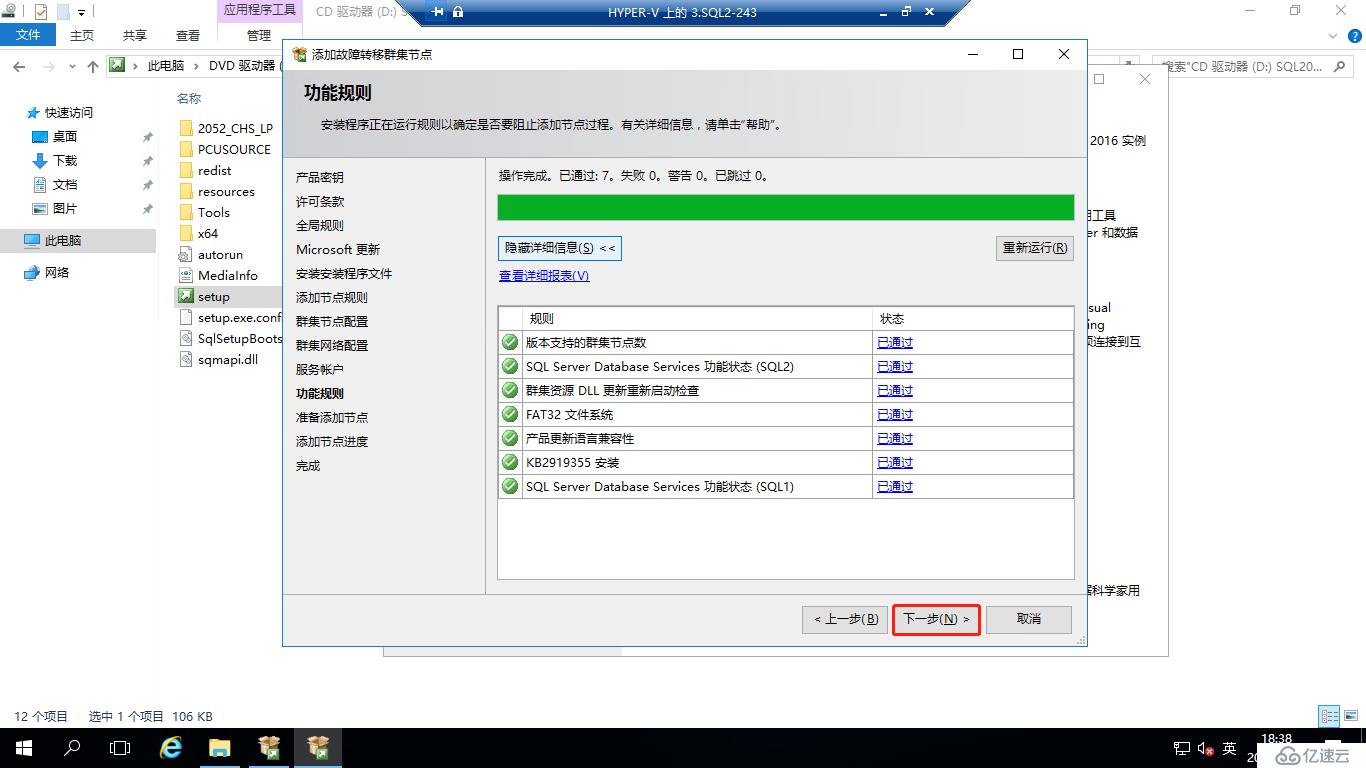Image resolution: width=1366 pixels, height=768 pixels.
Task: Select 群集节点配置 step in sidebar
Action: coord(332,322)
